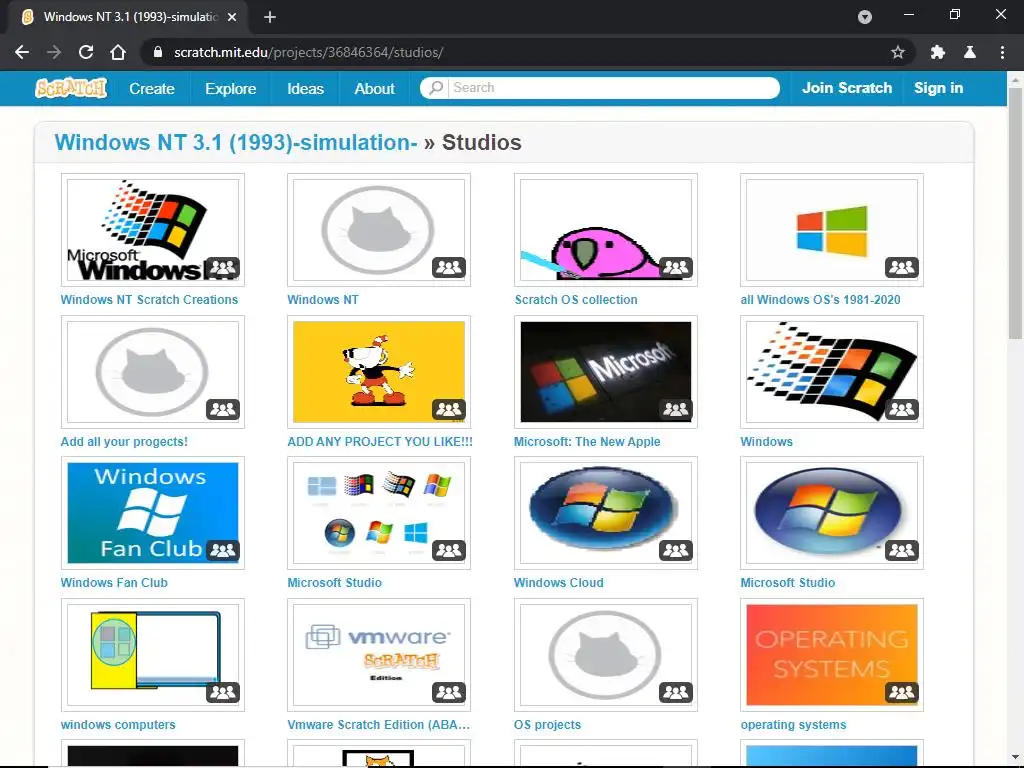
Task: Click Add all your progects! link
Action: [x=124, y=441]
